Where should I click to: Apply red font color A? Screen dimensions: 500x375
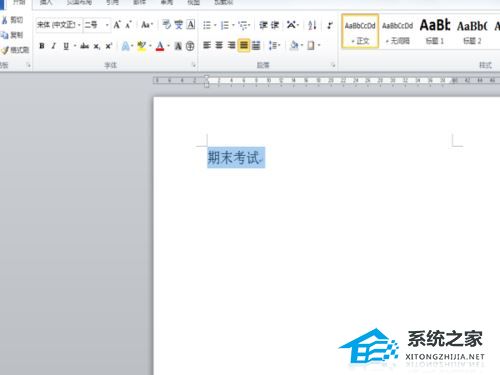(160, 46)
